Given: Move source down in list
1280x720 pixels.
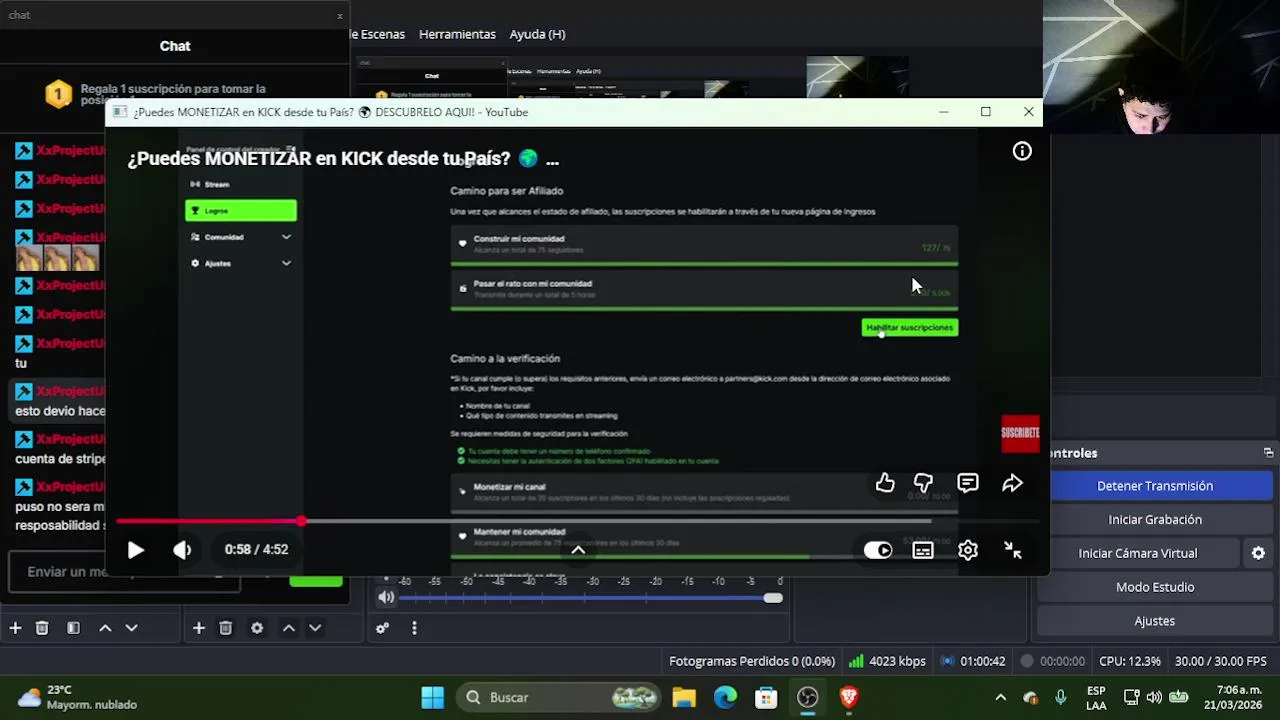Looking at the screenshot, I should (x=315, y=628).
